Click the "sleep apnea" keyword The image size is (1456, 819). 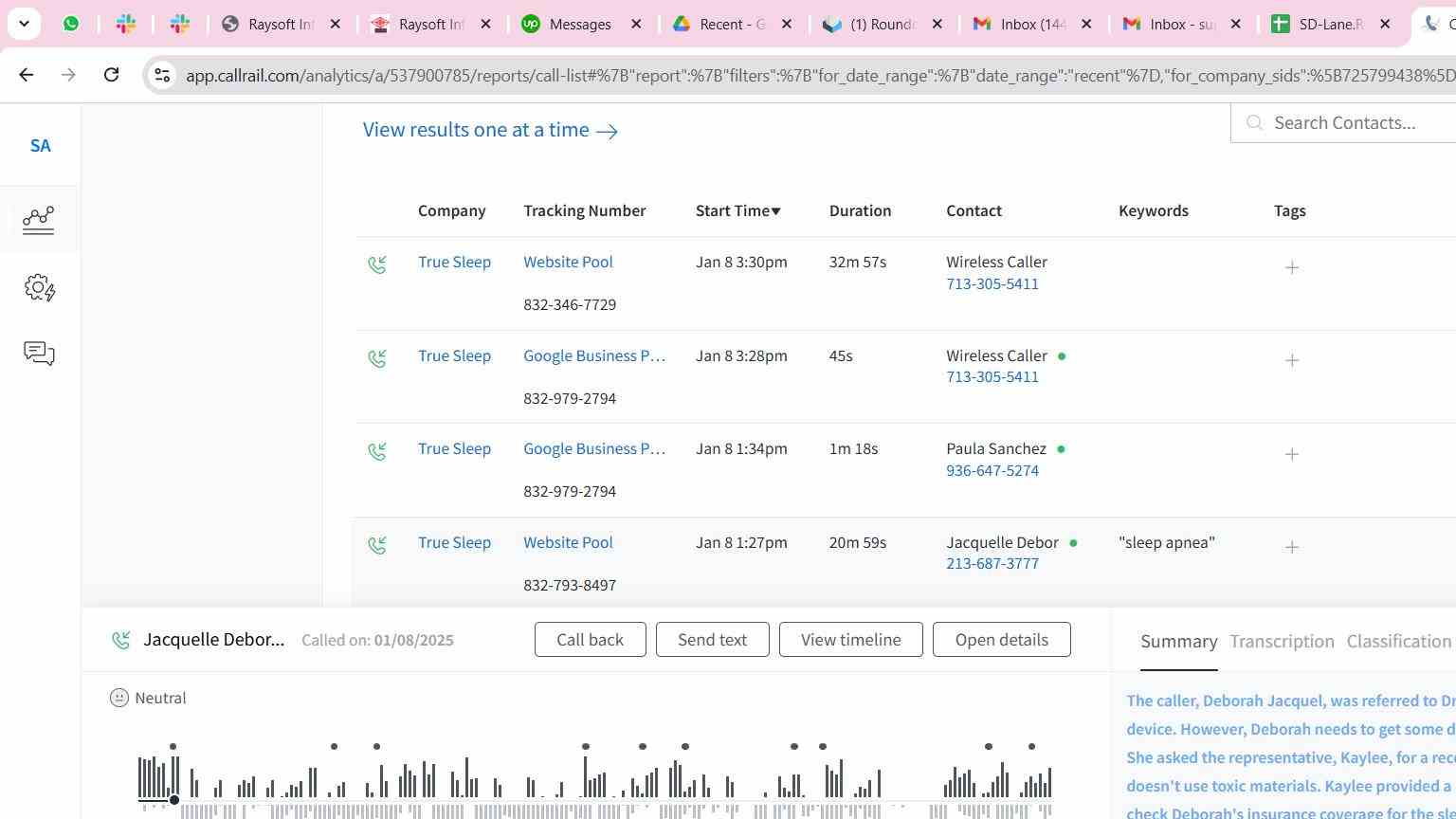coord(1167,542)
